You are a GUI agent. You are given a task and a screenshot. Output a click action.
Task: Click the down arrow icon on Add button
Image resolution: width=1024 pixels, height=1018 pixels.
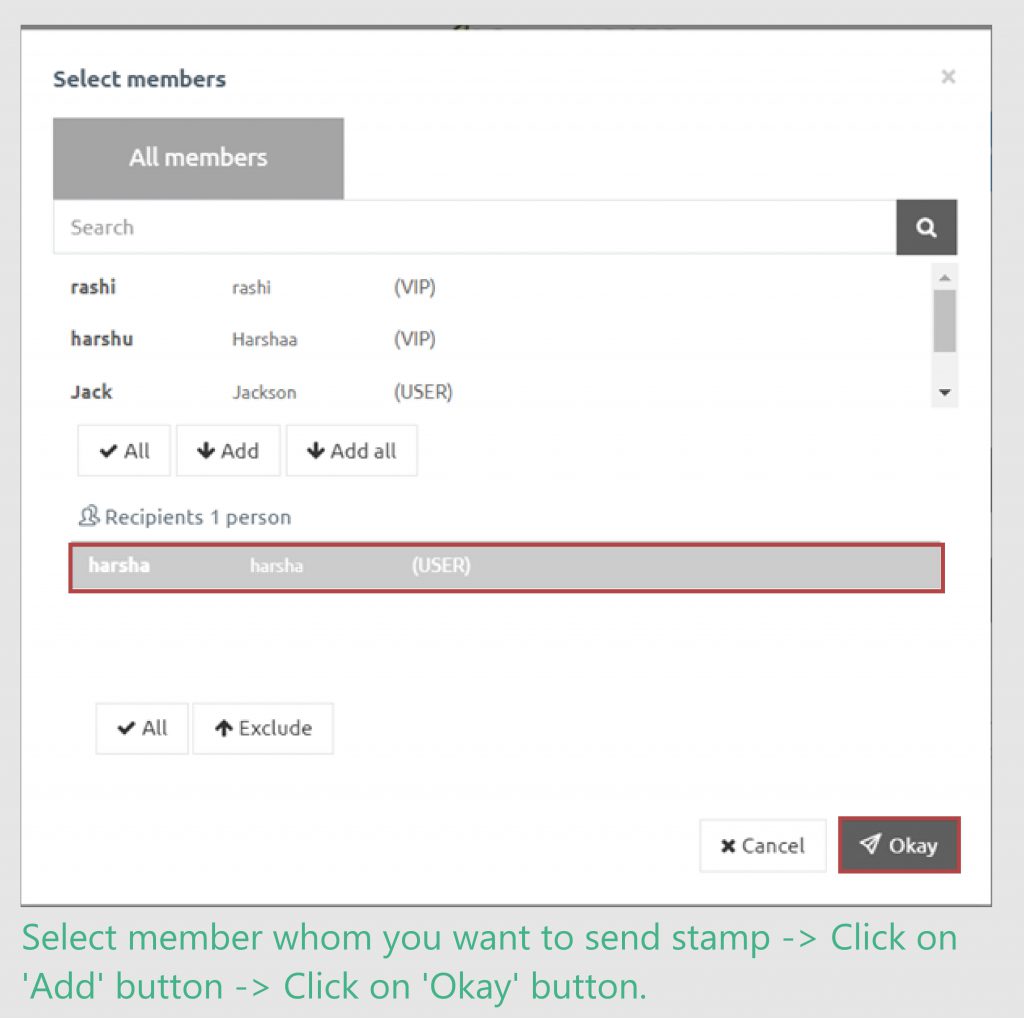click(x=204, y=450)
